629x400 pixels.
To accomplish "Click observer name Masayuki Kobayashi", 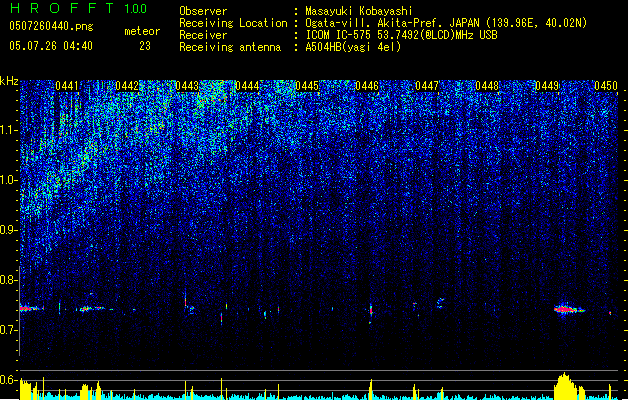I will pos(359,11).
